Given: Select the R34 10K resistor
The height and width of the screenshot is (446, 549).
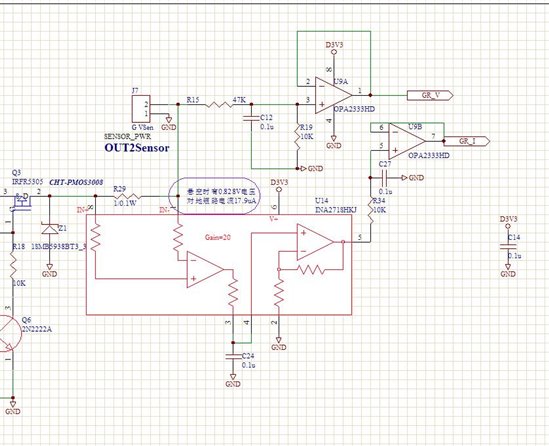Looking at the screenshot, I should (x=370, y=212).
